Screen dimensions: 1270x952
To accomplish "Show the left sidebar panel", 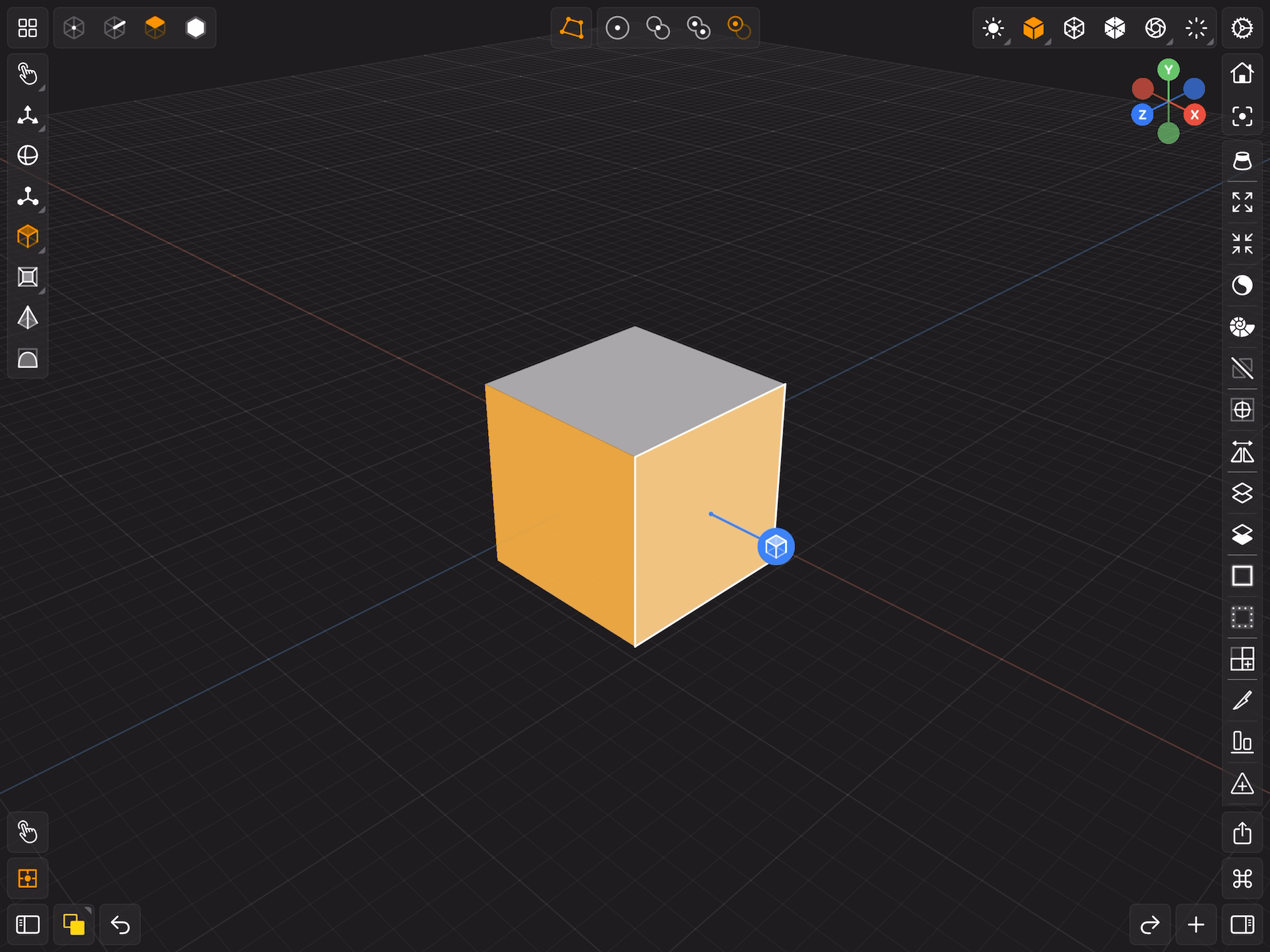I will tap(27, 924).
